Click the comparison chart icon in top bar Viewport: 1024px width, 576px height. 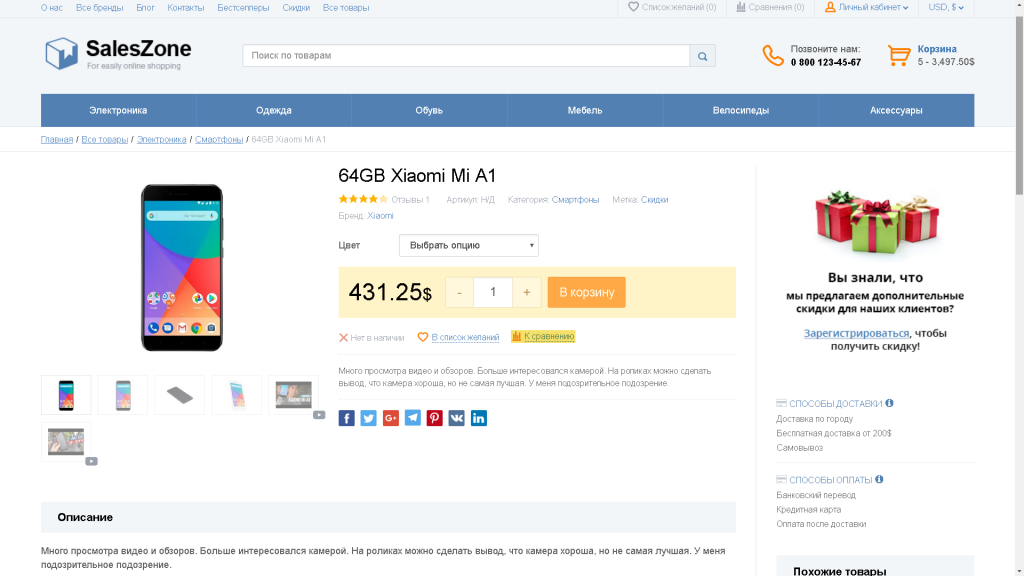(741, 7)
